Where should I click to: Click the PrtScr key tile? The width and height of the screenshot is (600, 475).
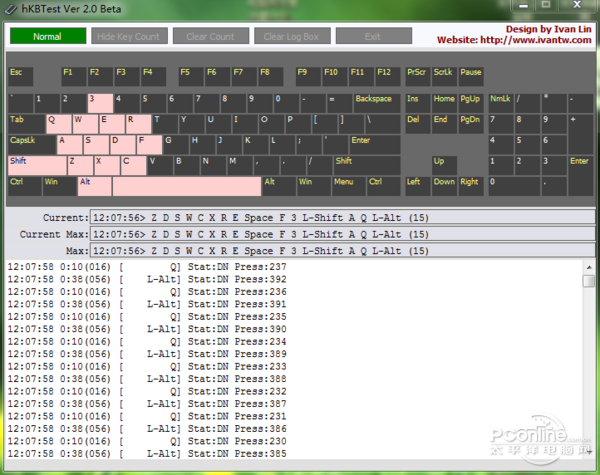(x=417, y=76)
